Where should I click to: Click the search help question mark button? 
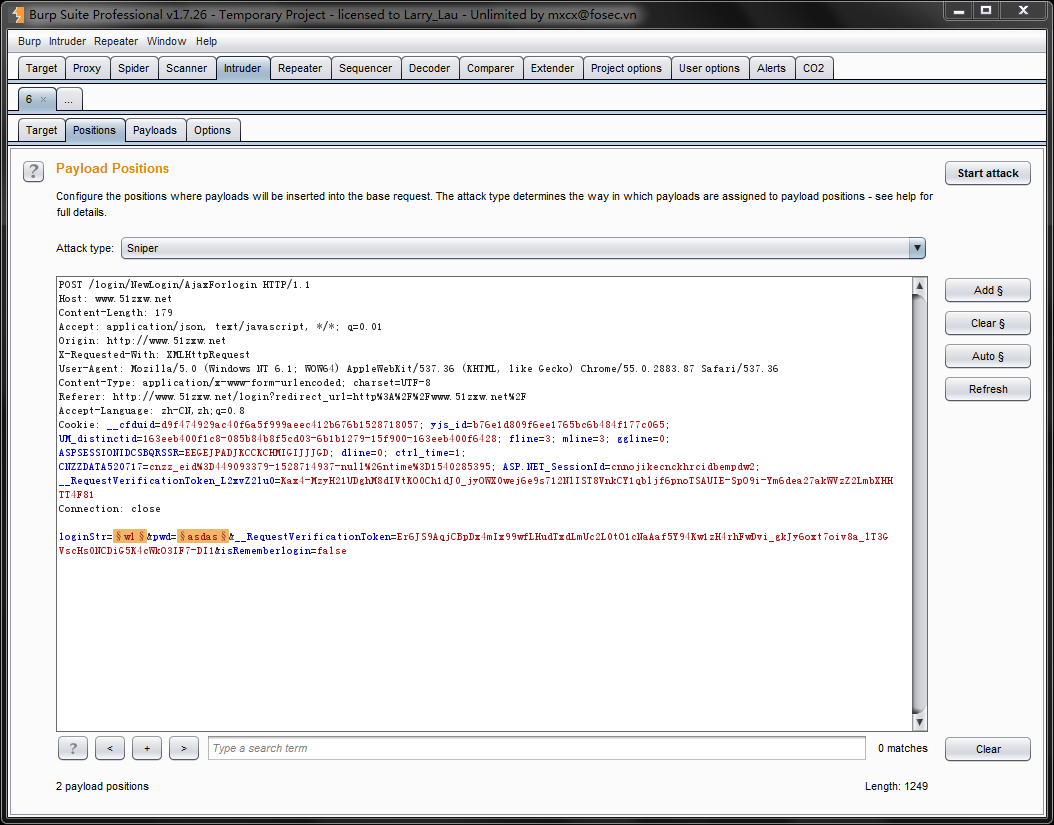[x=73, y=748]
